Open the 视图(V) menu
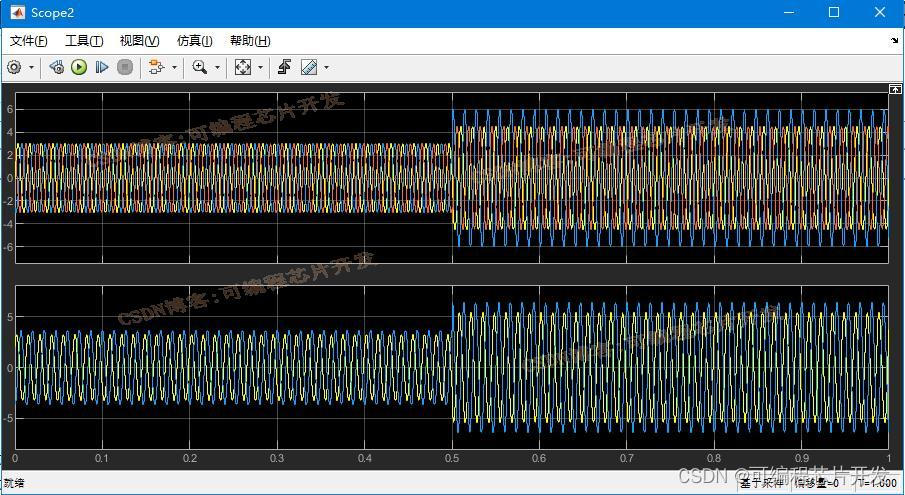The height and width of the screenshot is (495, 905). tap(139, 41)
